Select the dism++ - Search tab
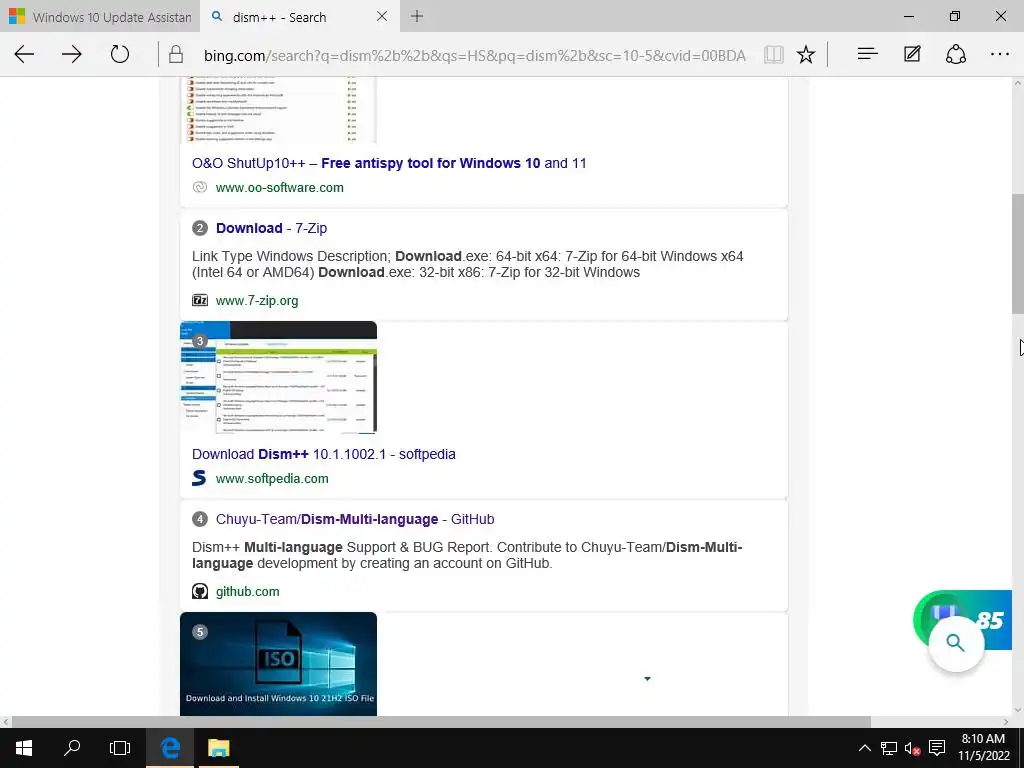Viewport: 1024px width, 768px height. 300,17
